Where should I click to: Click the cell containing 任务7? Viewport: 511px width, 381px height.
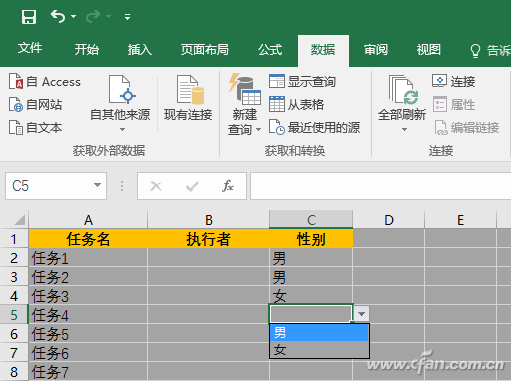[x=88, y=372]
